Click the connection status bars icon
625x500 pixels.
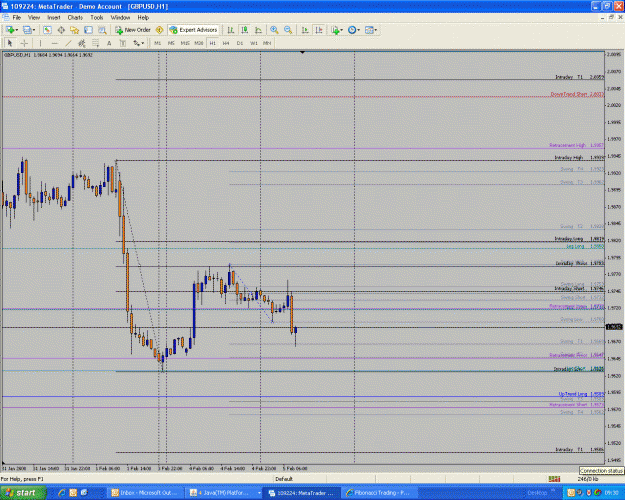[x=554, y=479]
